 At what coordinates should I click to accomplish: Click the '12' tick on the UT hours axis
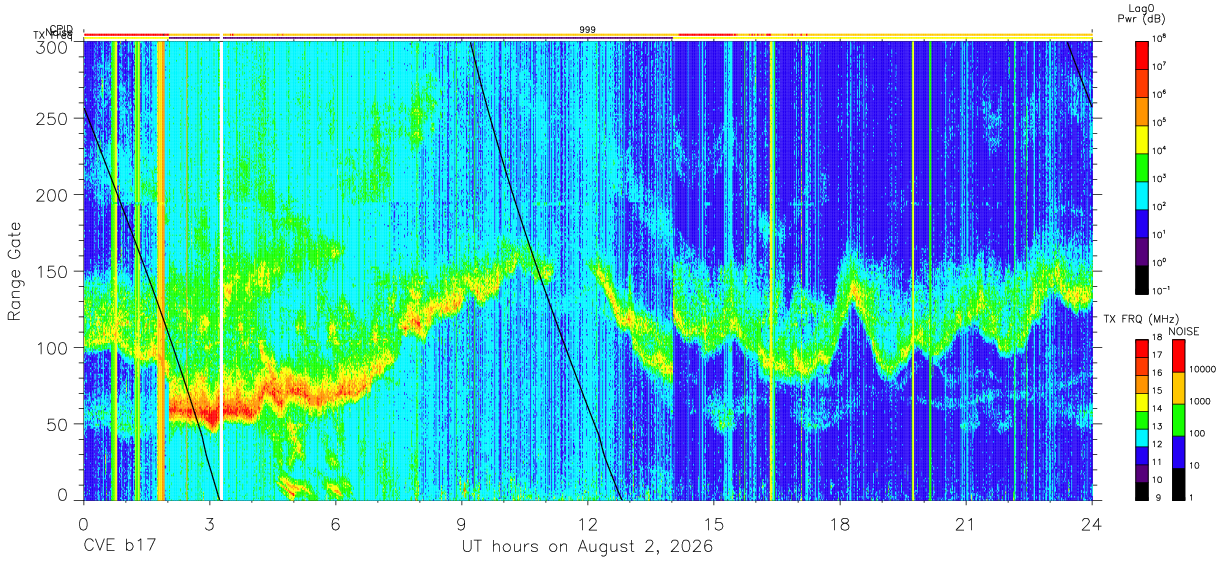588,523
